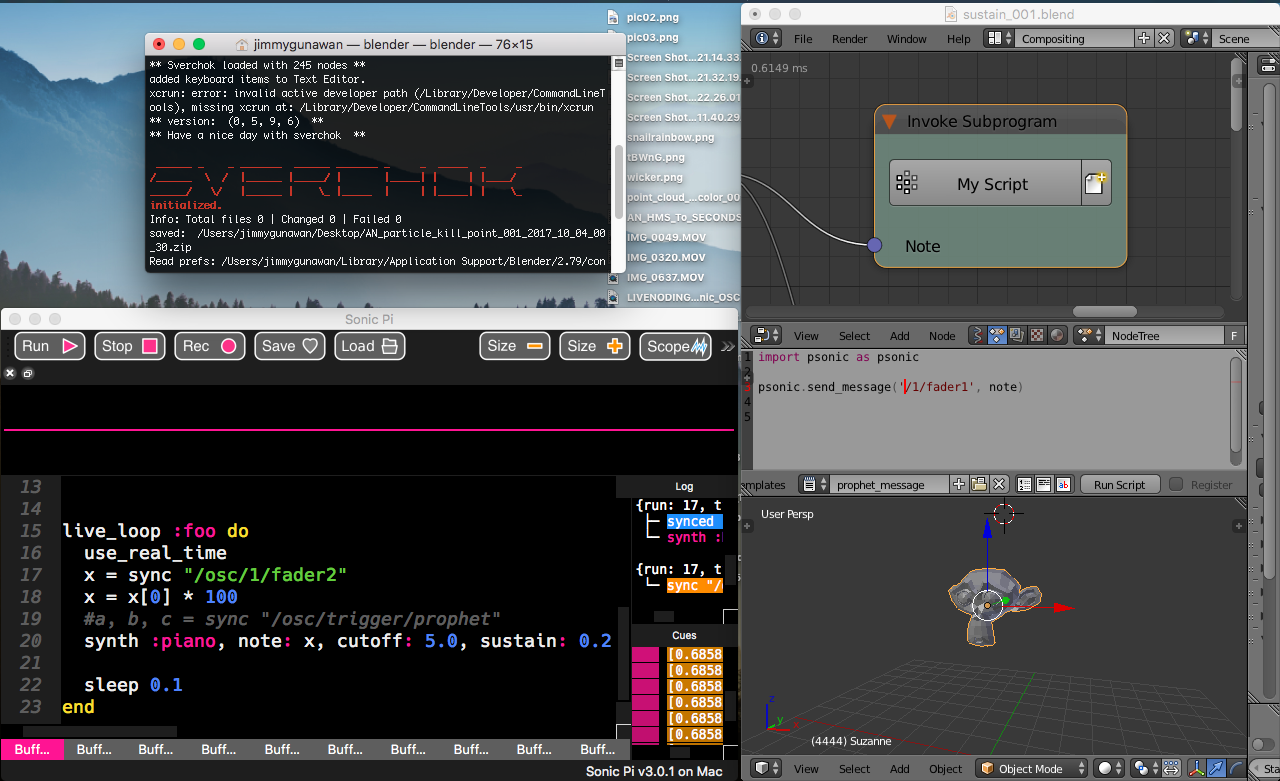
Task: Open the 3D View editor type selector
Action: (766, 769)
